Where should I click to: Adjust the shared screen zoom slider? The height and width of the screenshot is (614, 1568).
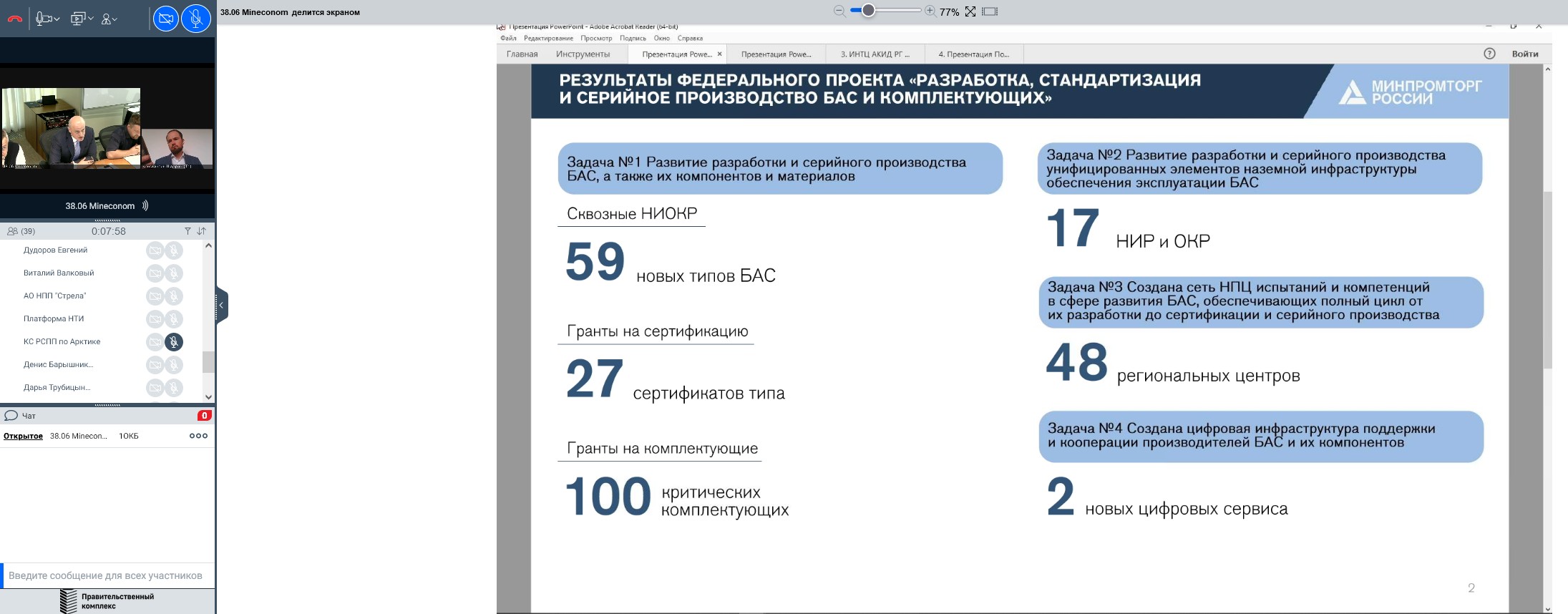pos(868,11)
